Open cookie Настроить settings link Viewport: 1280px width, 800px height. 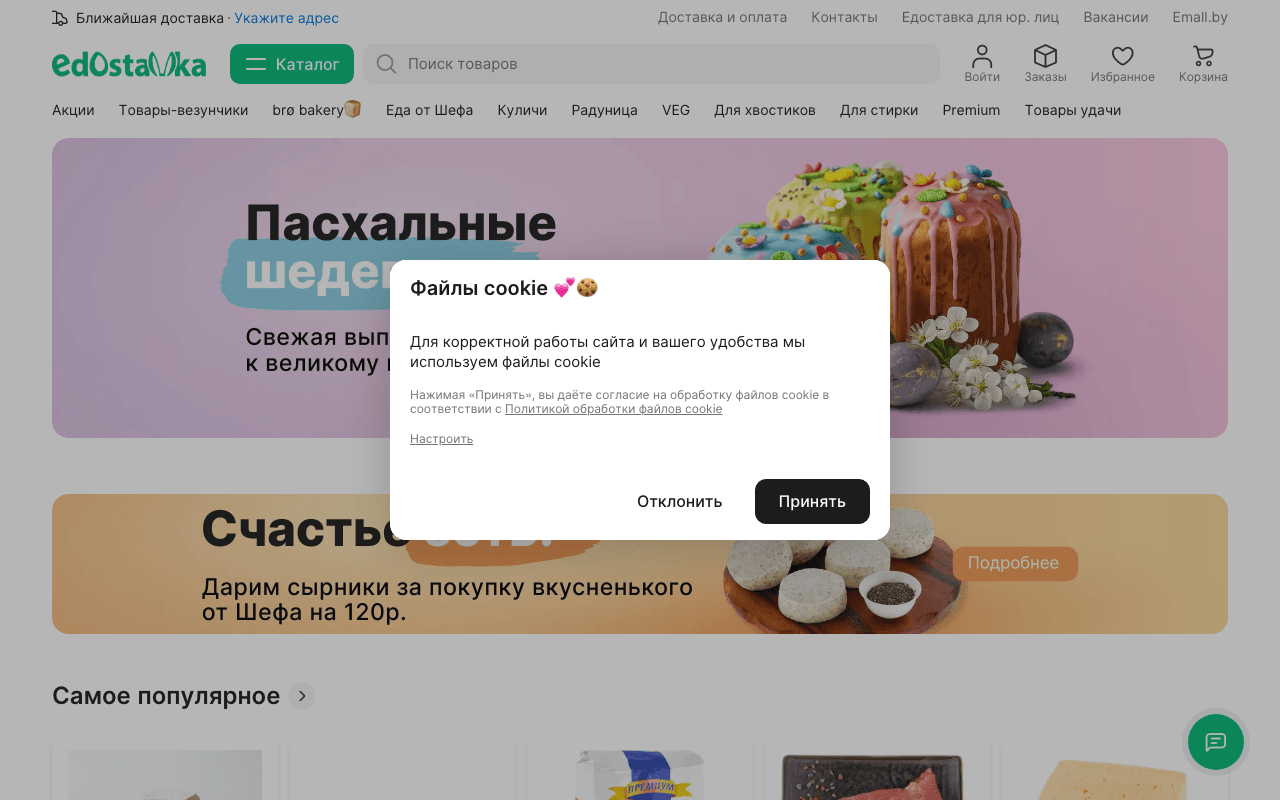(441, 438)
